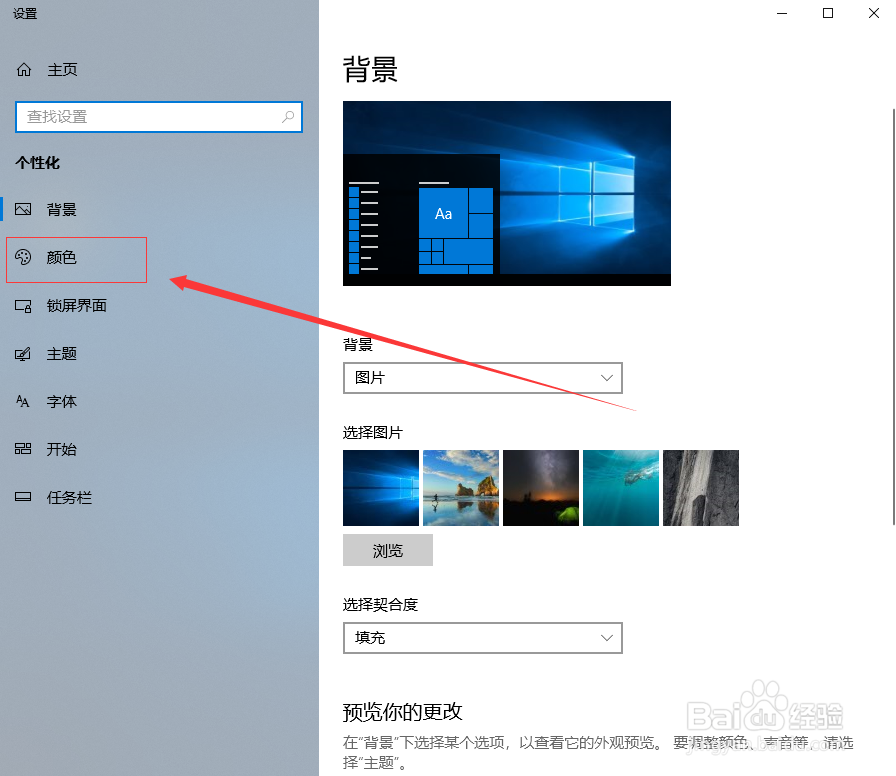Click the 开始 Start settings icon
The height and width of the screenshot is (776, 896).
pyautogui.click(x=22, y=449)
